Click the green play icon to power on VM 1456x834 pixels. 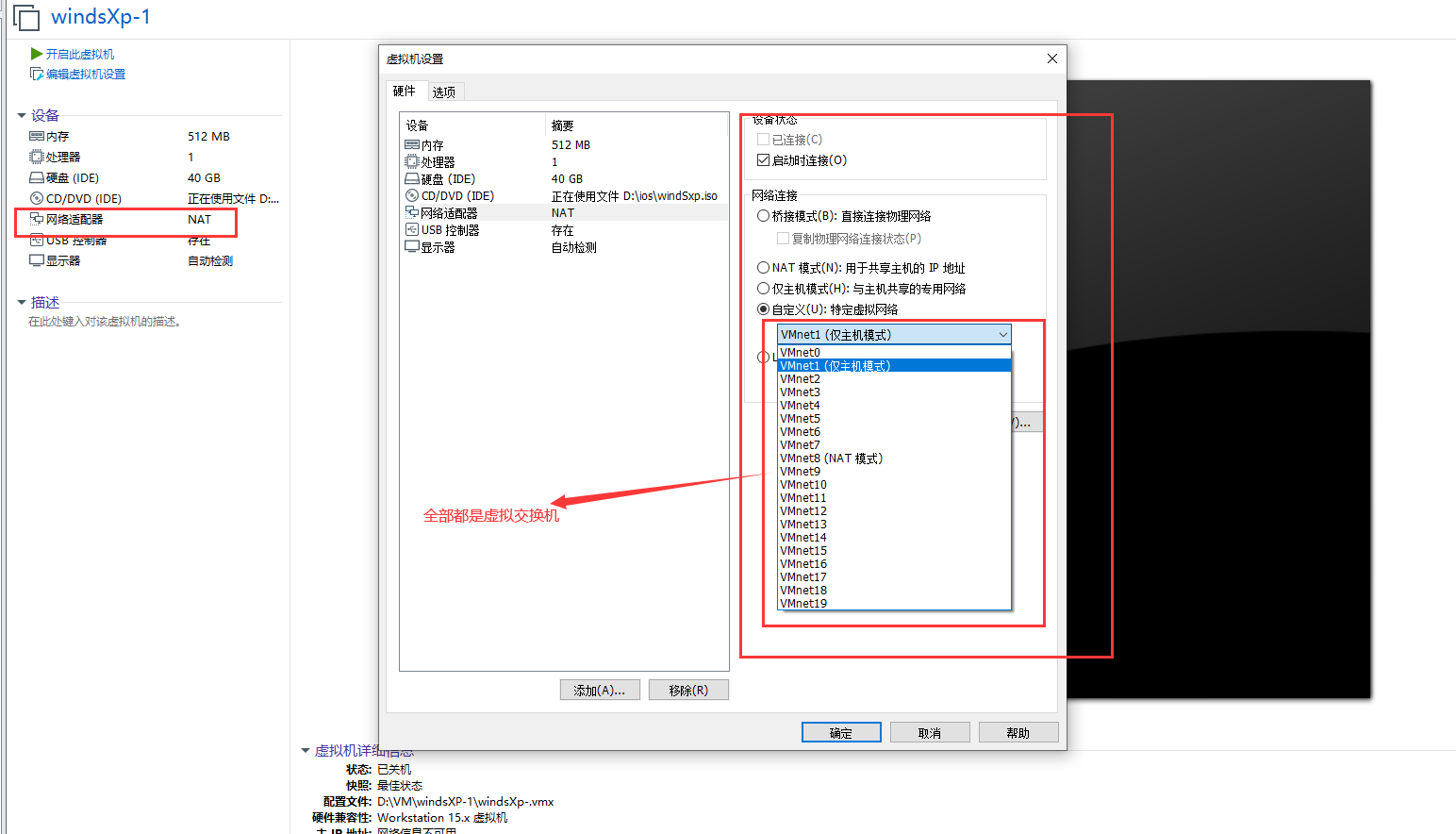37,54
